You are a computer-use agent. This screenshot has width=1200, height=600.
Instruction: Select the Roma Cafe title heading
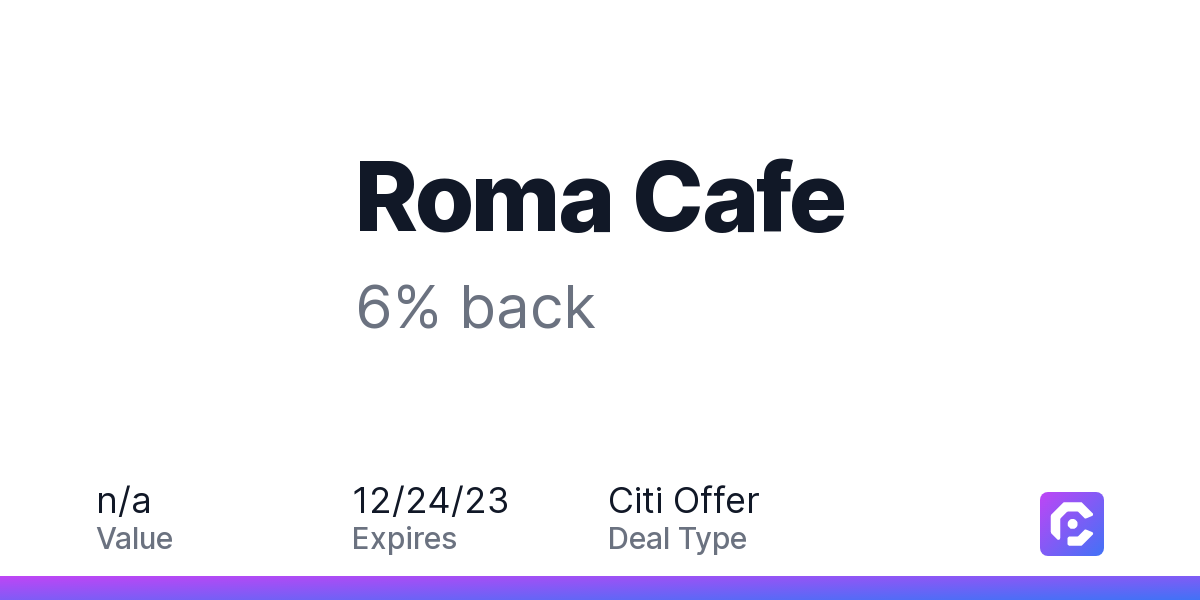click(x=601, y=199)
